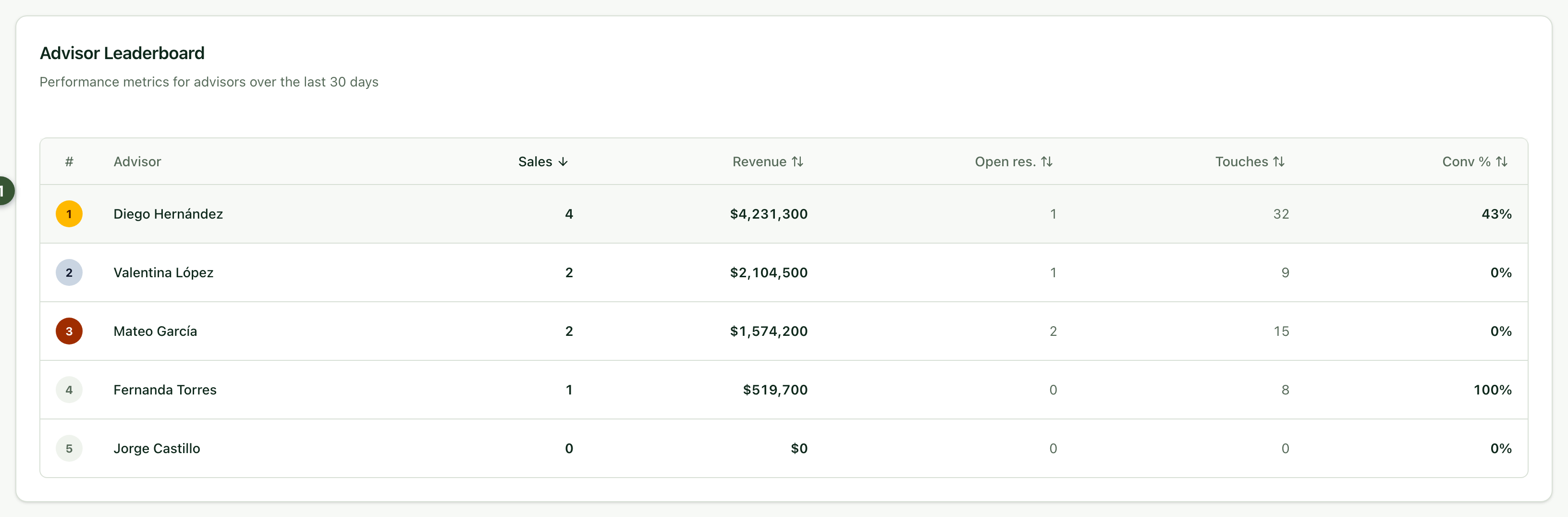Viewport: 1568px width, 517px height.
Task: Select advisor Fernanda Torres
Action: click(x=165, y=390)
